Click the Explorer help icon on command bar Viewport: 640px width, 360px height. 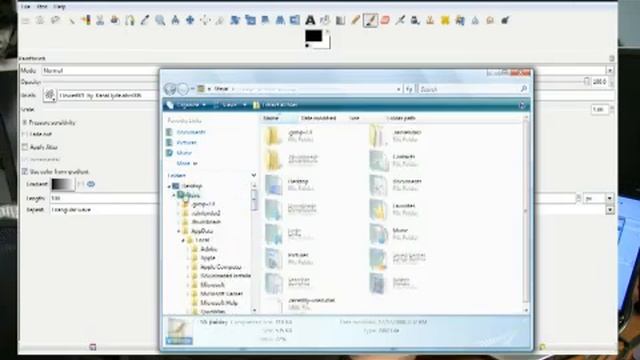pyautogui.click(x=522, y=105)
